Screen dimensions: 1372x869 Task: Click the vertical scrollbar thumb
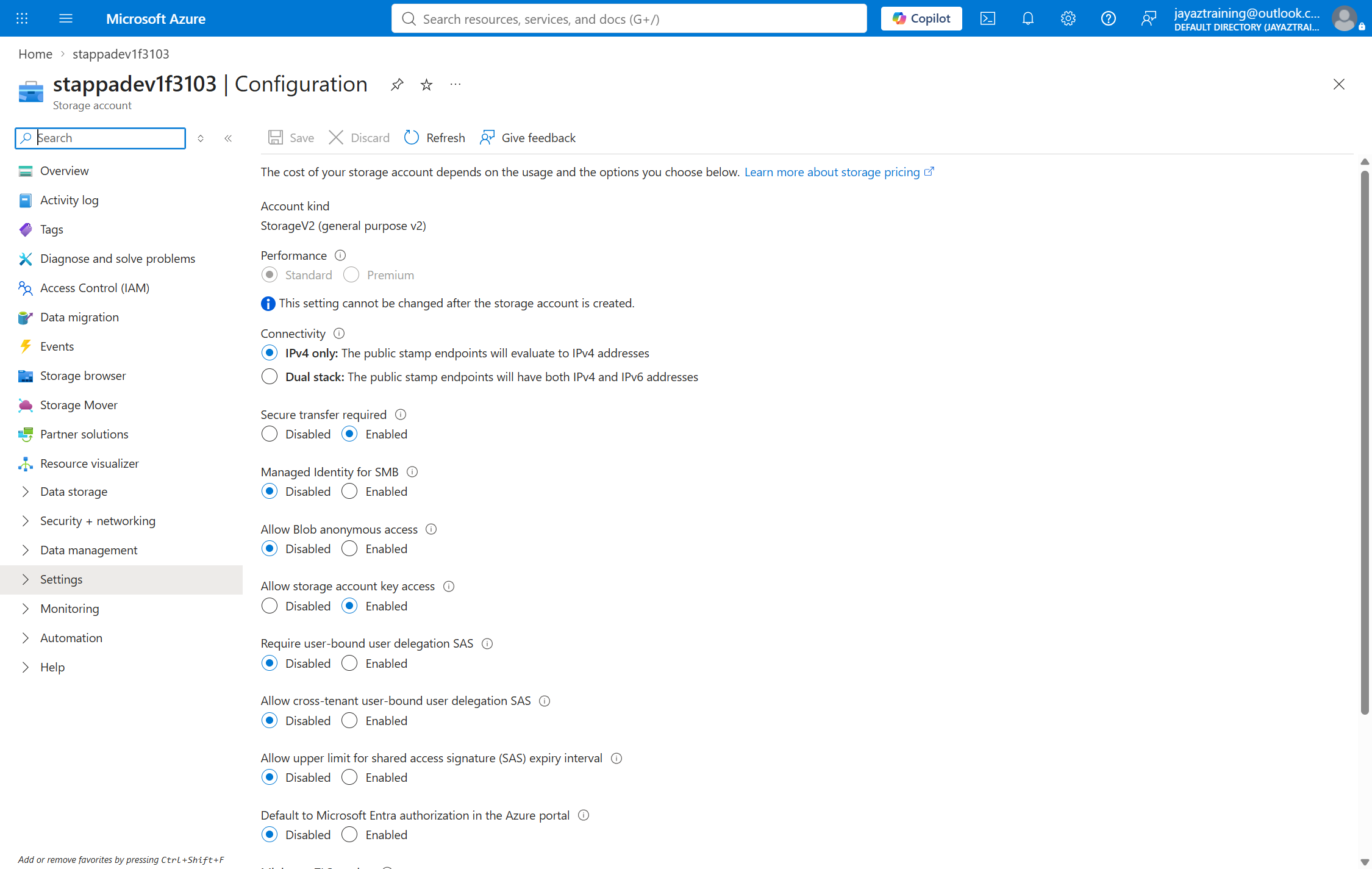[1365, 442]
